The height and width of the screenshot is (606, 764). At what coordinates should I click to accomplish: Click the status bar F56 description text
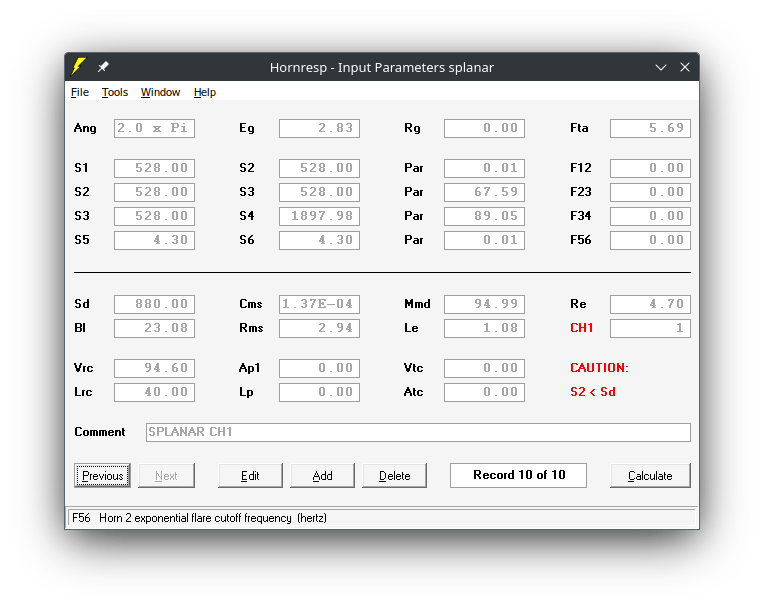coord(199,518)
